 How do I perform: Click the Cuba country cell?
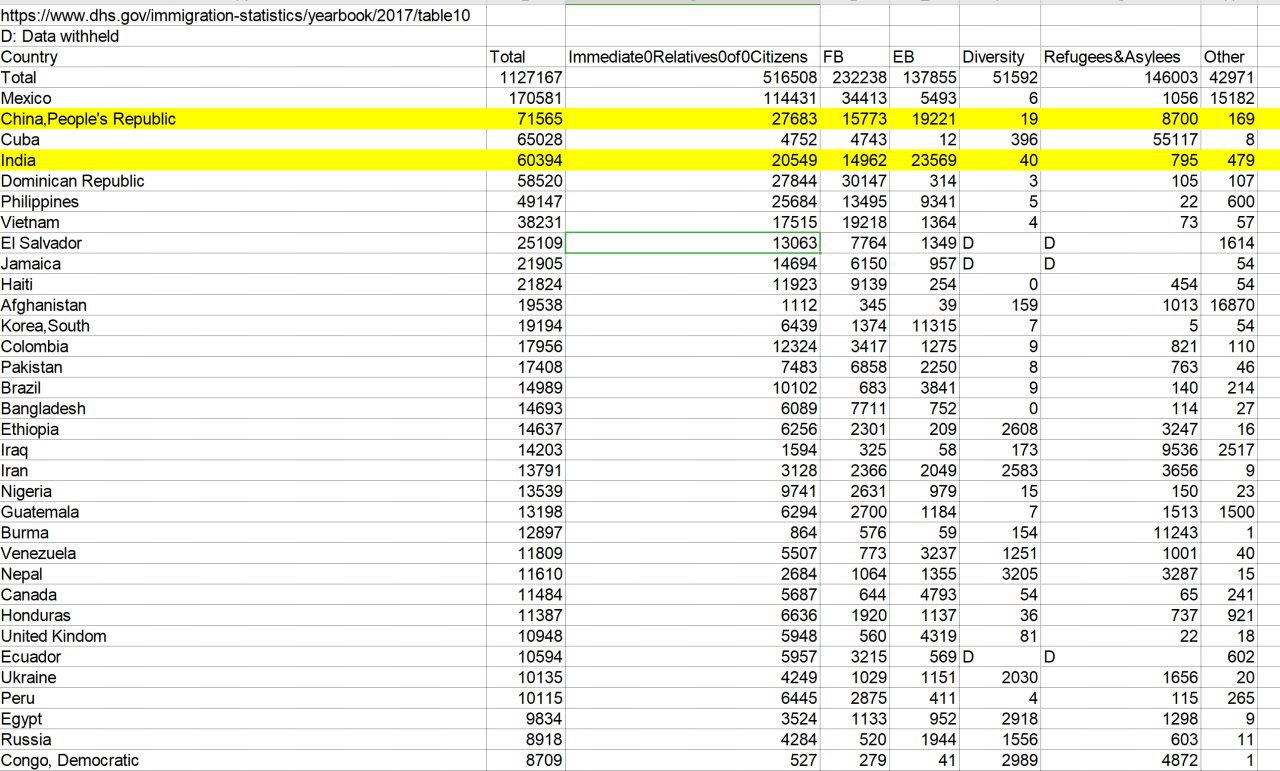(243, 140)
